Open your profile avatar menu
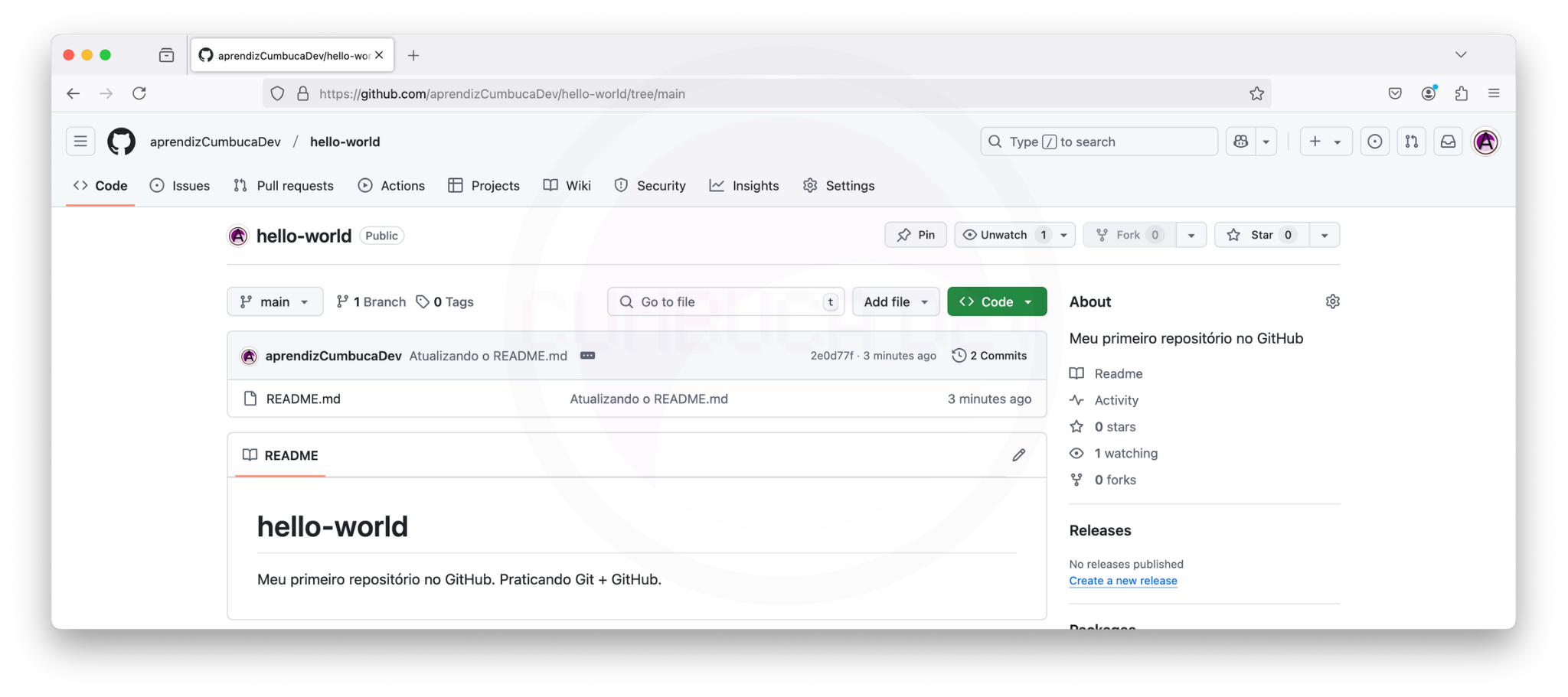This screenshot has width=1568, height=697. click(x=1485, y=141)
